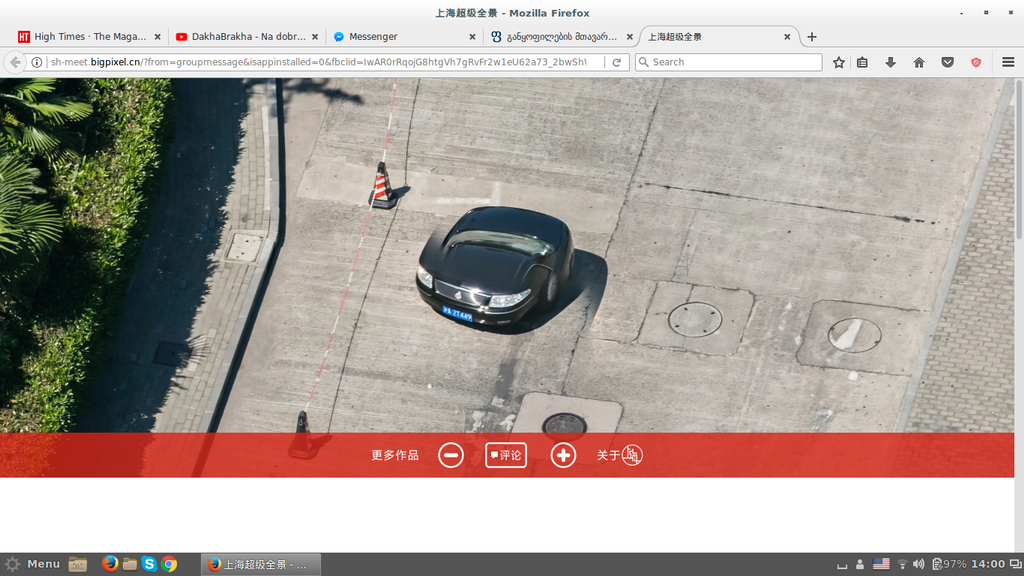1024x576 pixels.
Task: Go to the Firefox home page
Action: [x=918, y=62]
